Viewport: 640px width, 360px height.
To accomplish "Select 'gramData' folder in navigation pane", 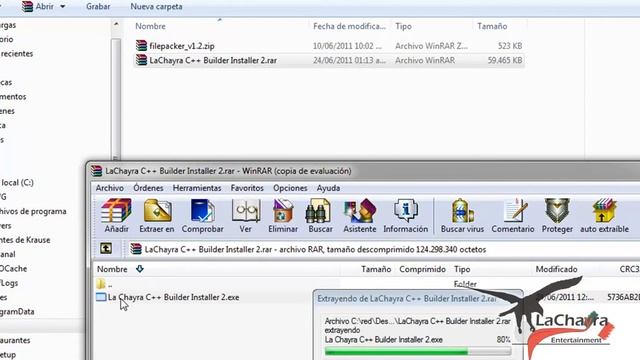I will pyautogui.click(x=17, y=311).
